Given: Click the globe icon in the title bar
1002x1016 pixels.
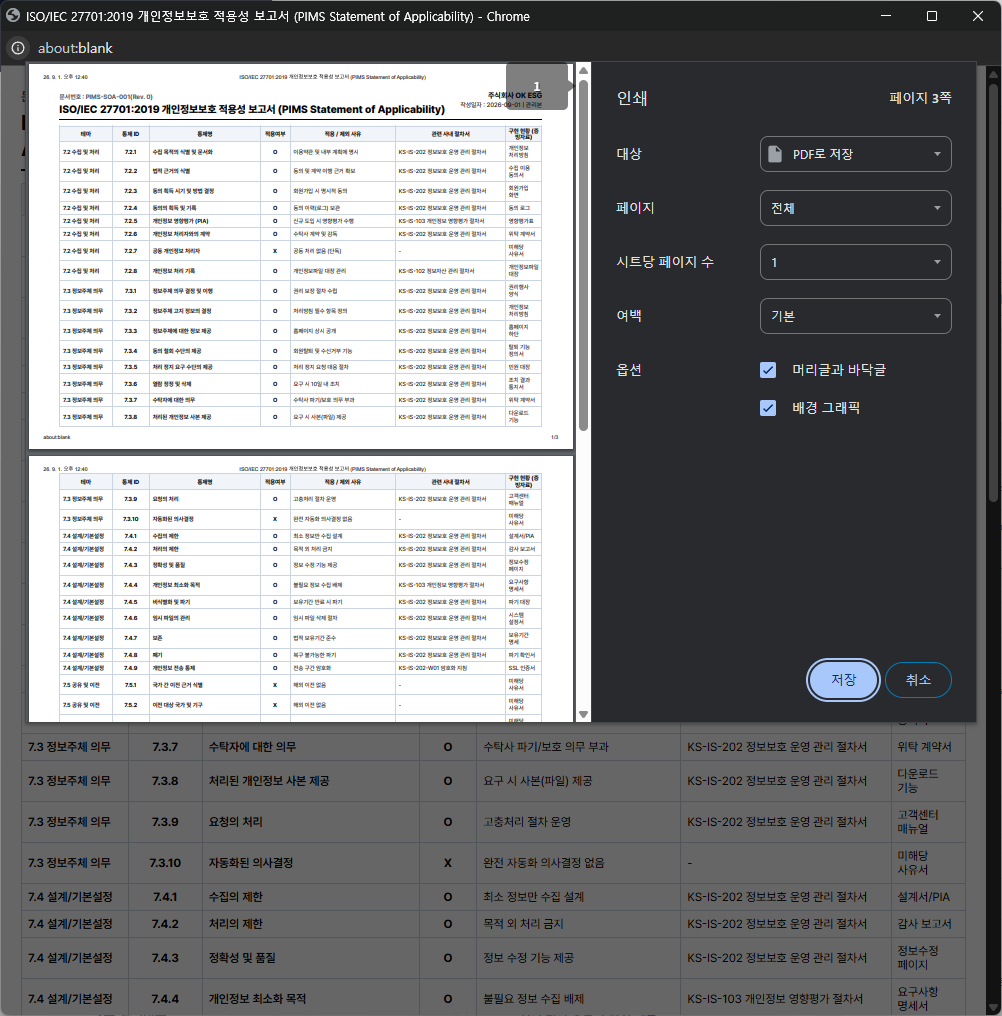Looking at the screenshot, I should (12, 16).
